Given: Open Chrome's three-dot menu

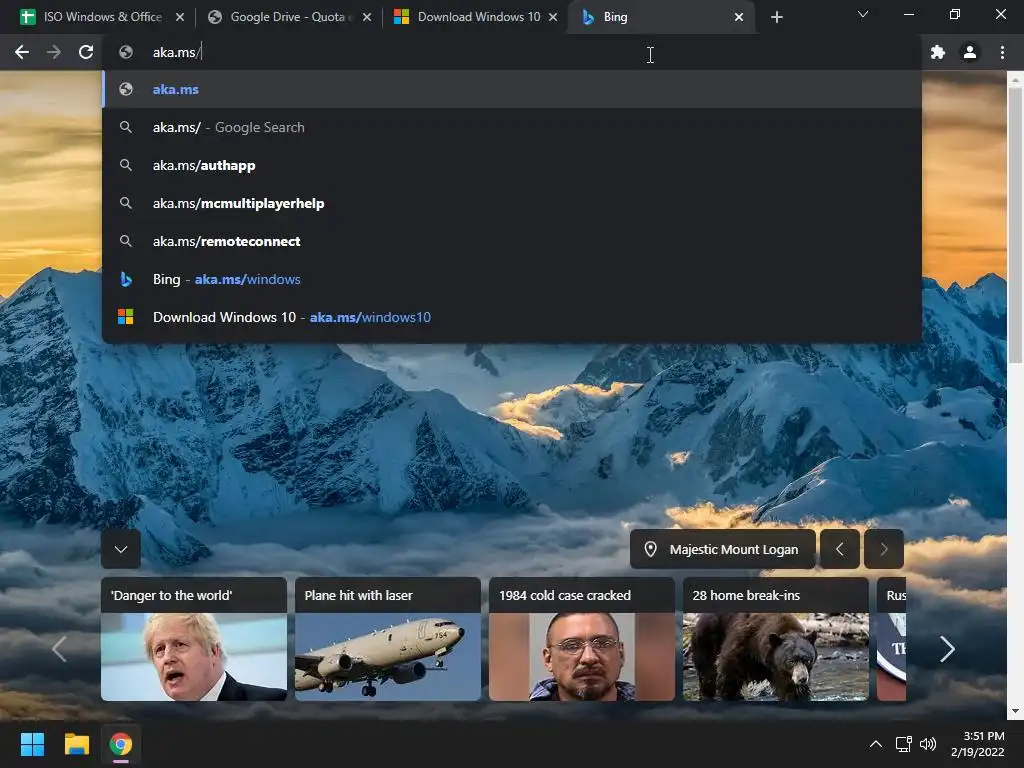Looking at the screenshot, I should click(1002, 52).
